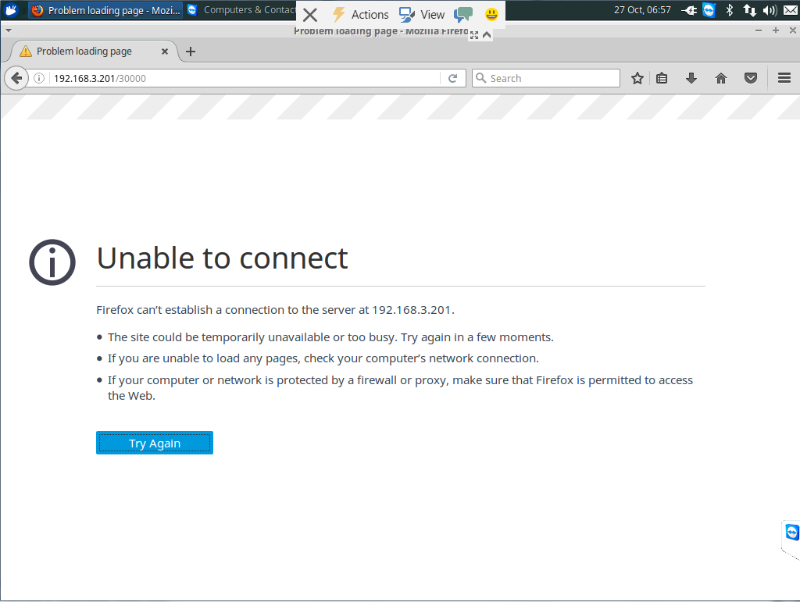This screenshot has width=800, height=602.
Task: Switch to Computers & Contacts taskbar item
Action: pos(241,10)
